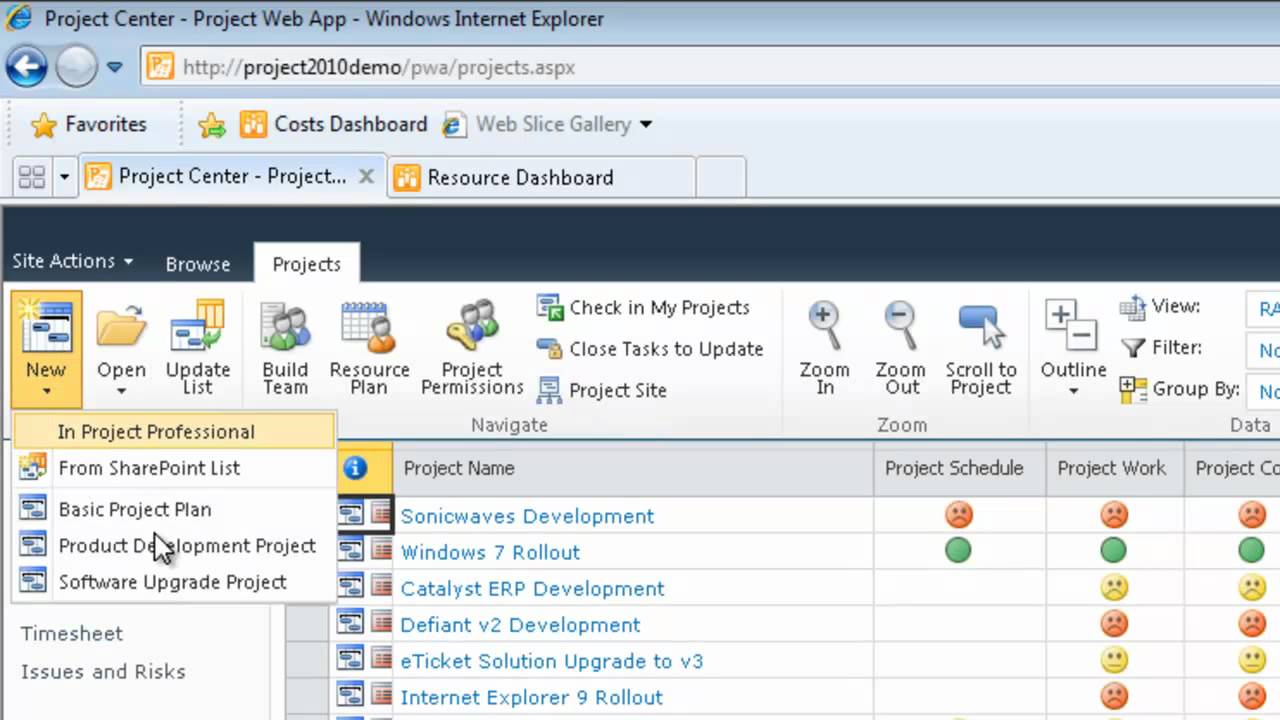Click Check in My Projects
Screen dimensions: 1280x720
[x=644, y=307]
